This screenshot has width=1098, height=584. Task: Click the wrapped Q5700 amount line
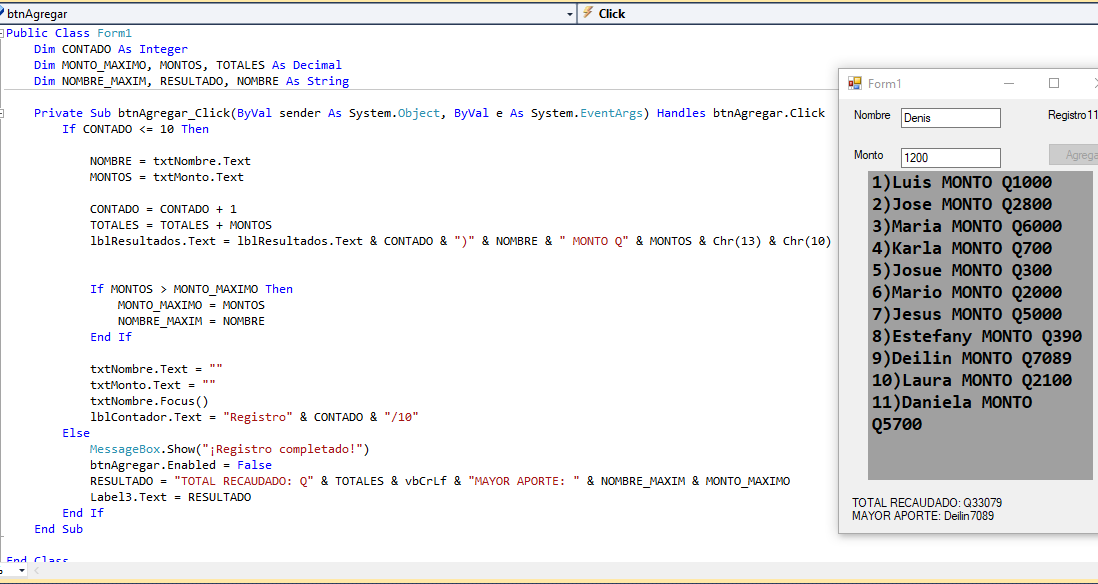click(x=896, y=424)
